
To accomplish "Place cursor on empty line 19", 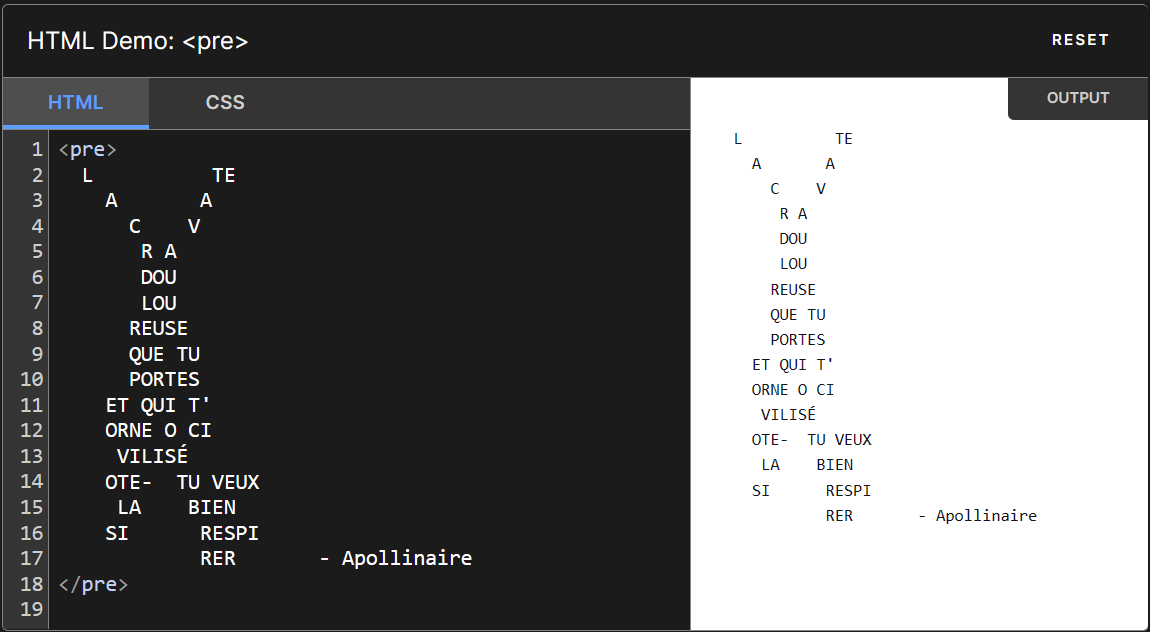I will [300, 609].
